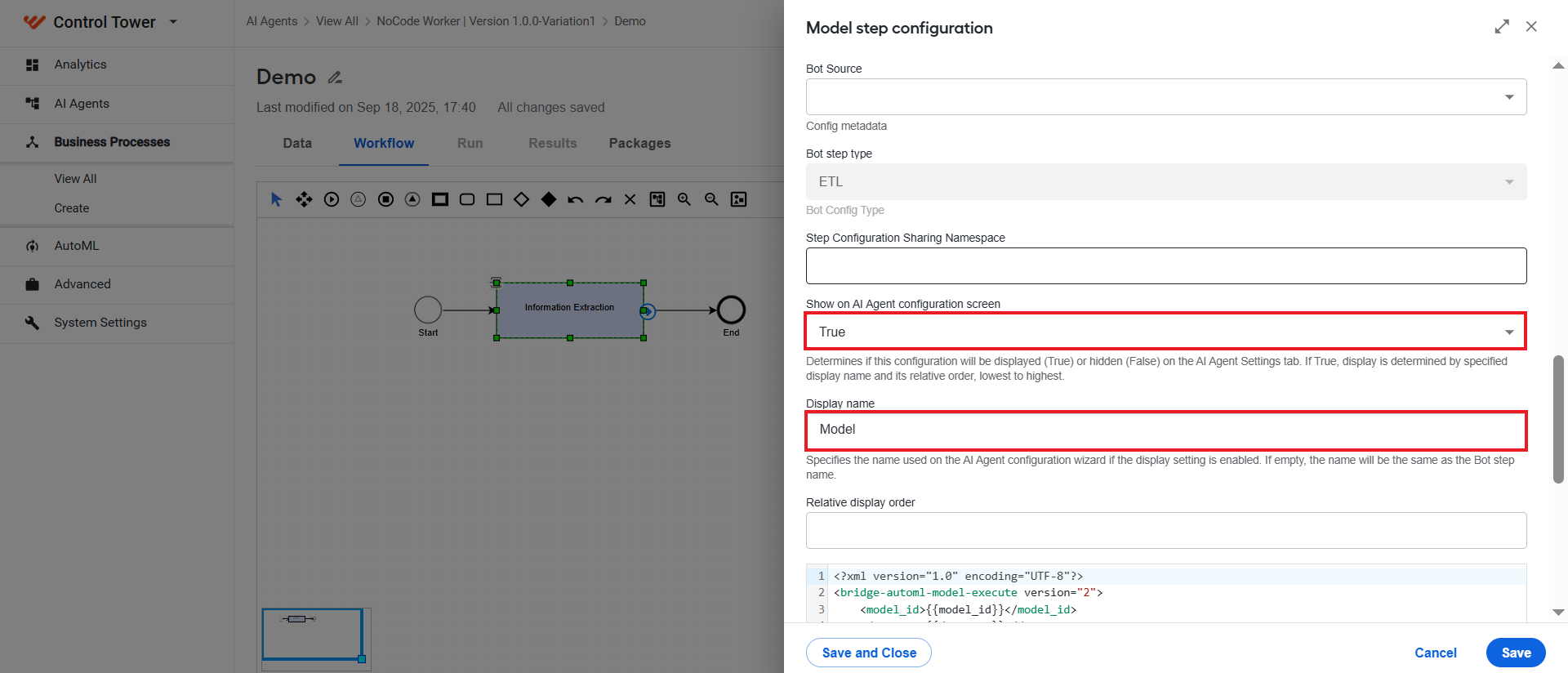Image resolution: width=1568 pixels, height=673 pixels.
Task: Zoom in on the workflow canvas
Action: coord(684,199)
